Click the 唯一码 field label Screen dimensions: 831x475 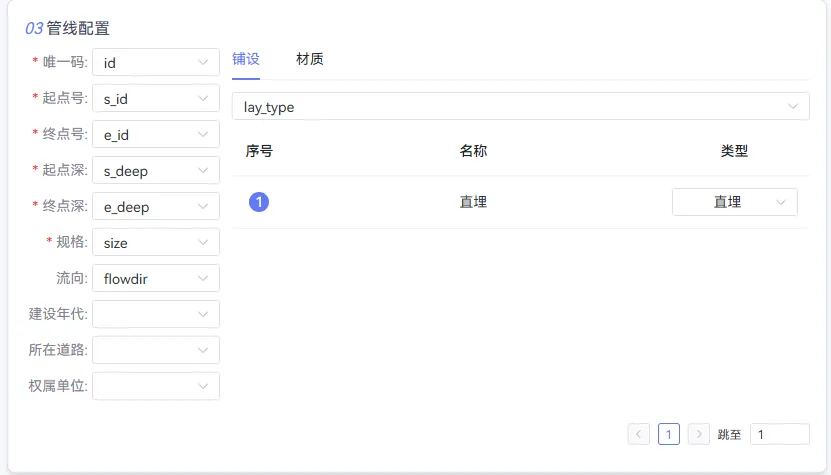(65, 62)
